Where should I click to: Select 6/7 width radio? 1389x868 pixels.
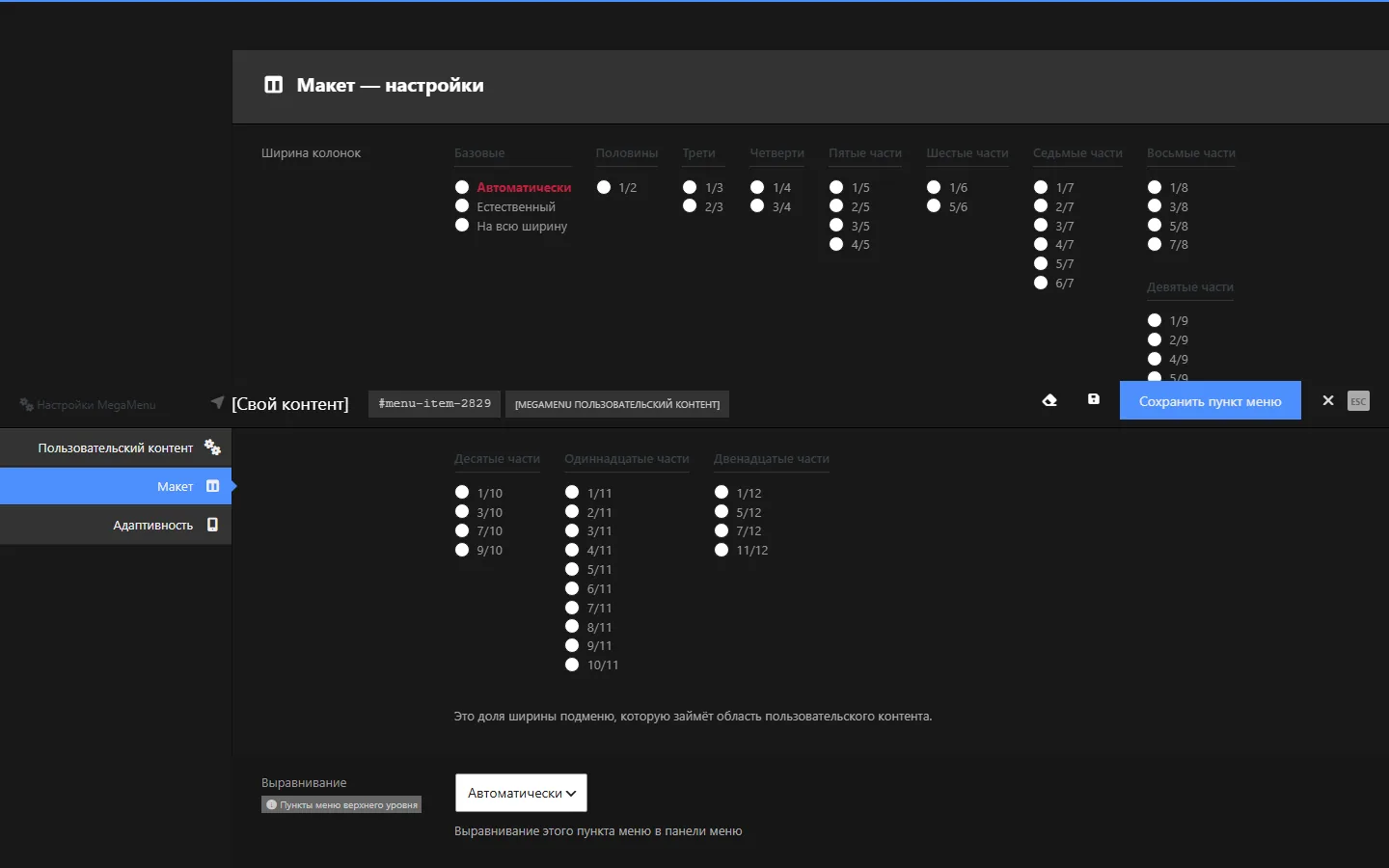coord(1041,283)
